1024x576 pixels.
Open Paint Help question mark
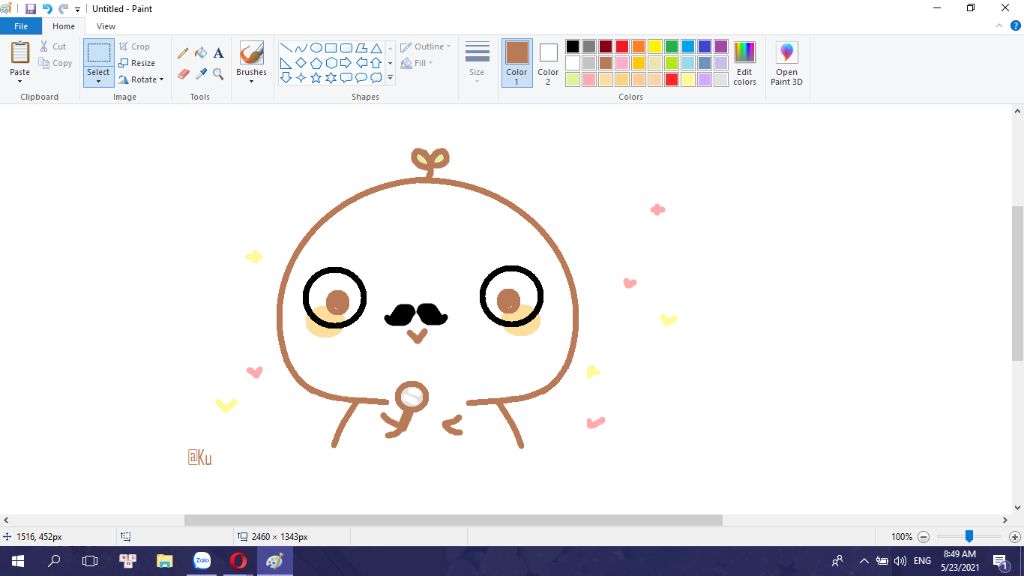[1016, 26]
